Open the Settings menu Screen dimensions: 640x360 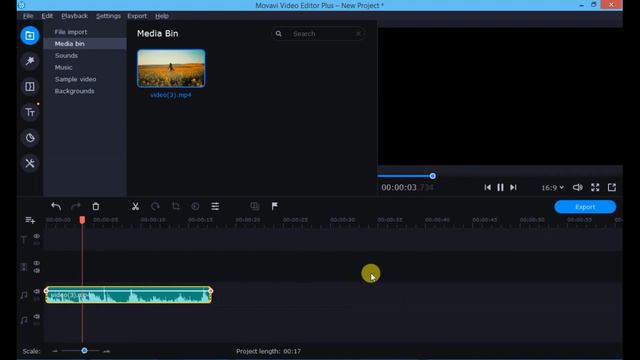[108, 16]
